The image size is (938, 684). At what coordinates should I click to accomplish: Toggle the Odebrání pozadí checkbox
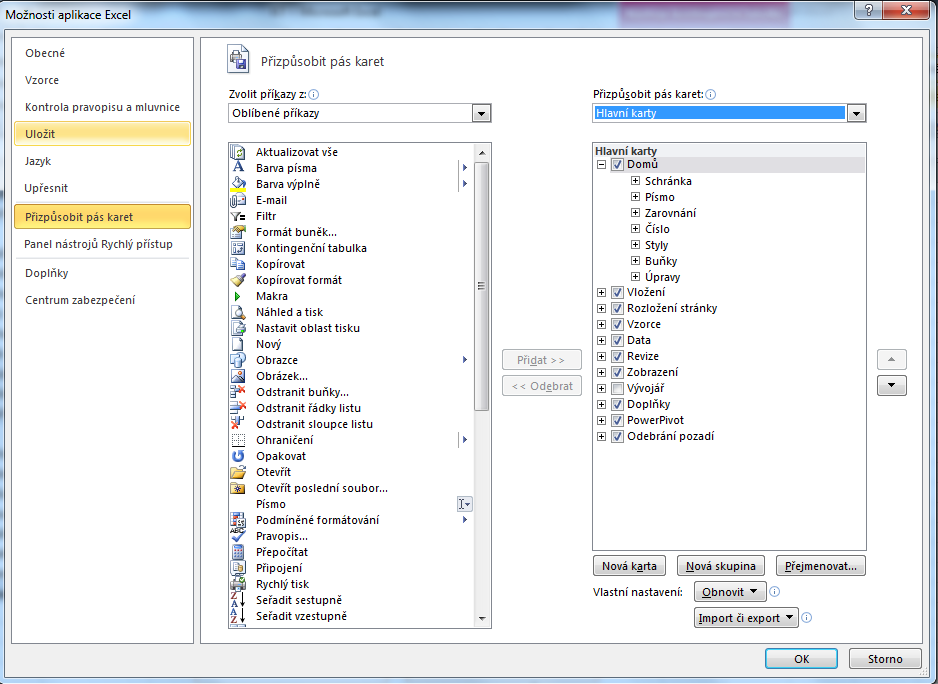[x=617, y=437]
